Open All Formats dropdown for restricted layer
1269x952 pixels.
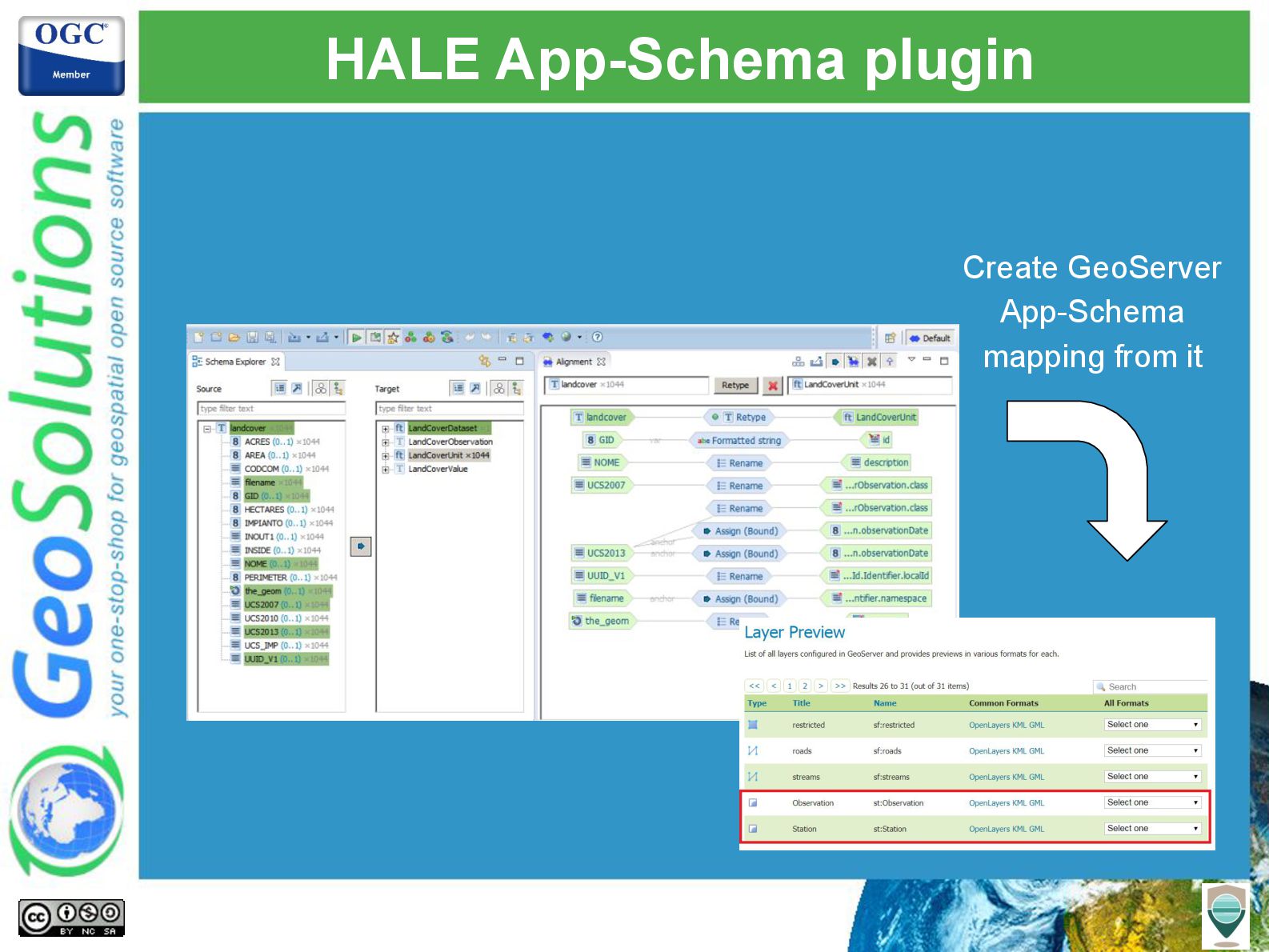coord(1153,725)
